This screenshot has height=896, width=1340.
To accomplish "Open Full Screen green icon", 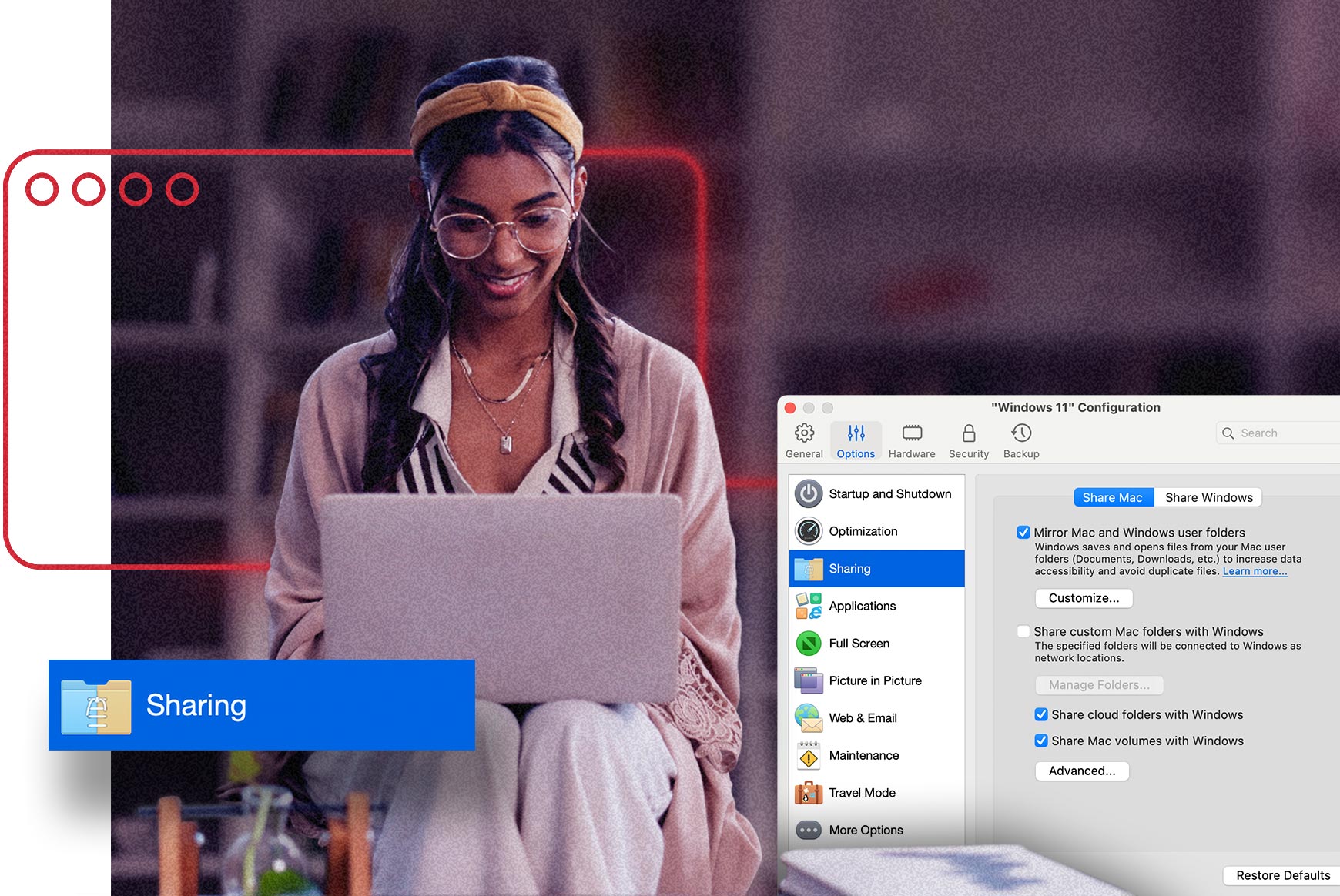I will [x=809, y=644].
